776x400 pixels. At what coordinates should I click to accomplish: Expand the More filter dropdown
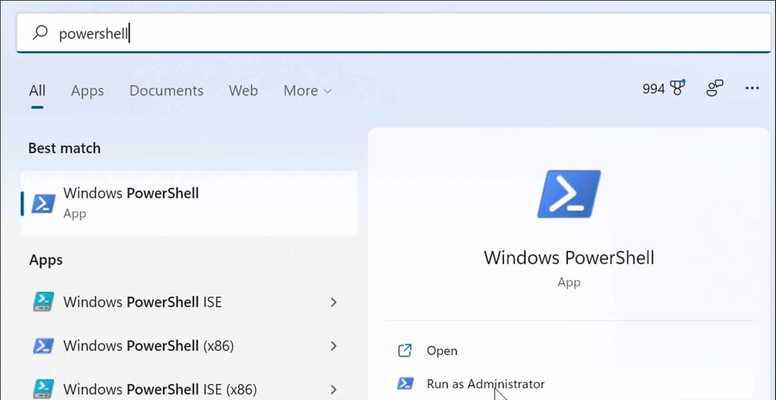307,91
